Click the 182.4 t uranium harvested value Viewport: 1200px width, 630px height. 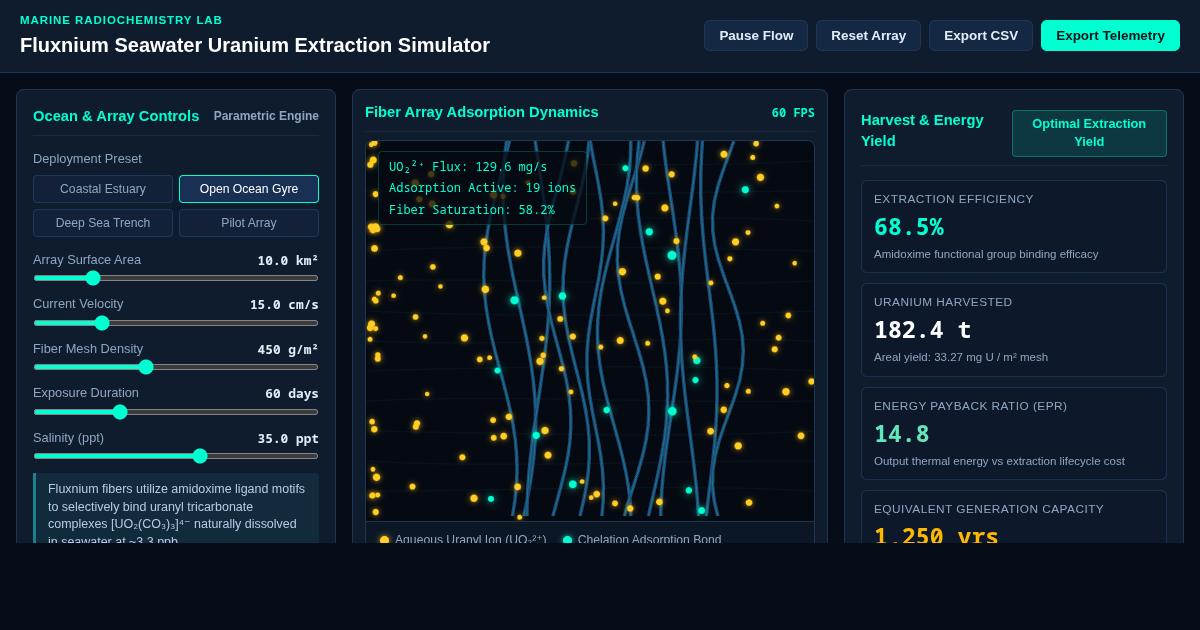click(922, 330)
